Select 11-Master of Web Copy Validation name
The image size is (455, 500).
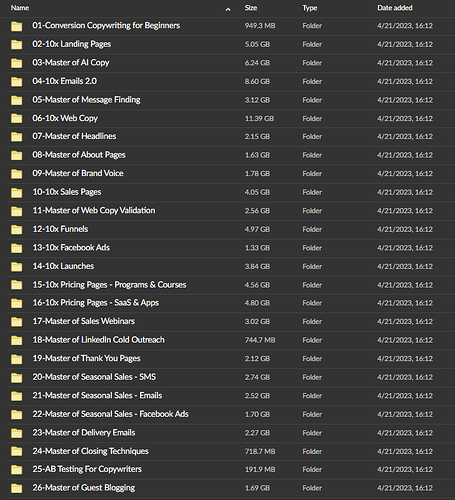tap(94, 211)
